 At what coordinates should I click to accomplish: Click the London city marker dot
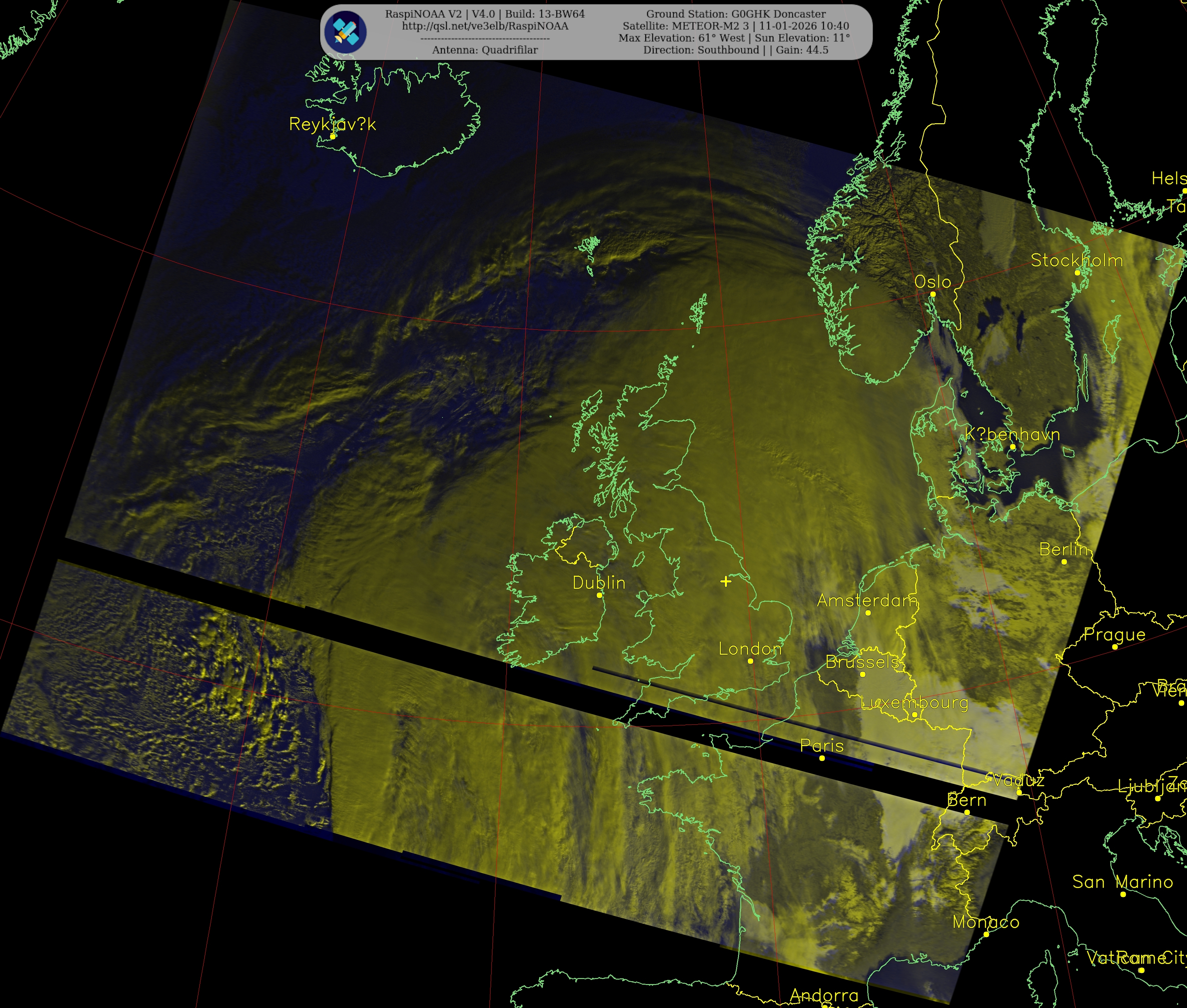click(750, 661)
